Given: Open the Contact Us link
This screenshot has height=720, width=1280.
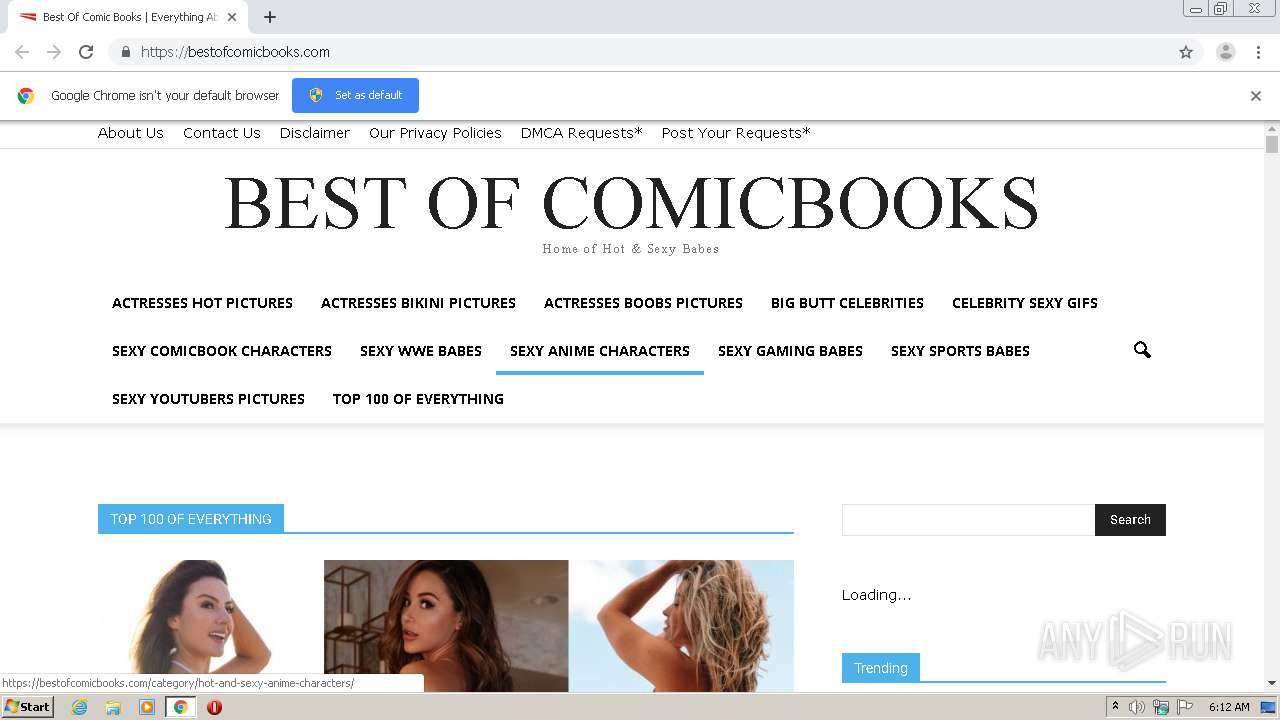Looking at the screenshot, I should tap(222, 133).
